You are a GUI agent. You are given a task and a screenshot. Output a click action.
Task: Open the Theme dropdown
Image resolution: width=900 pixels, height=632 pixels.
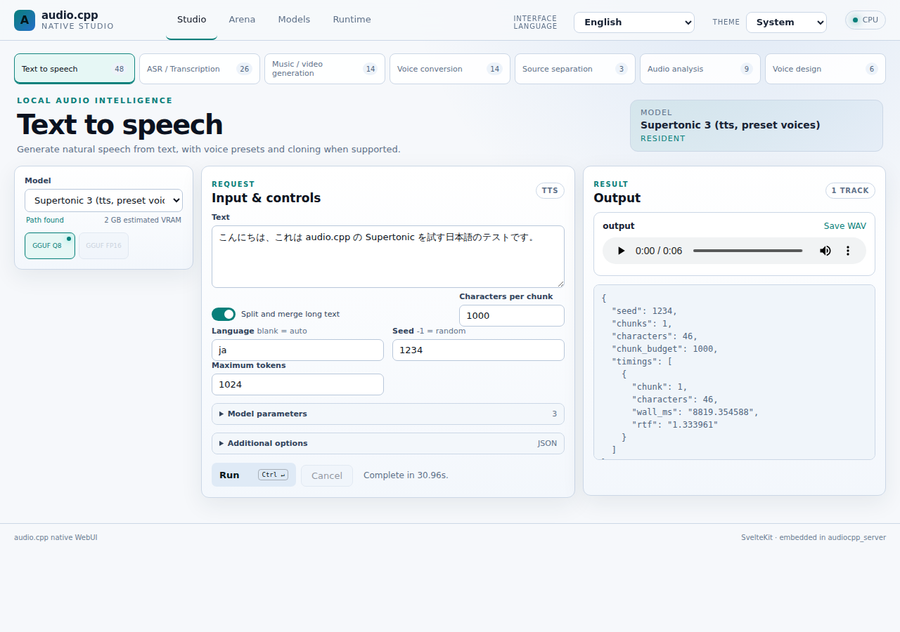point(786,22)
